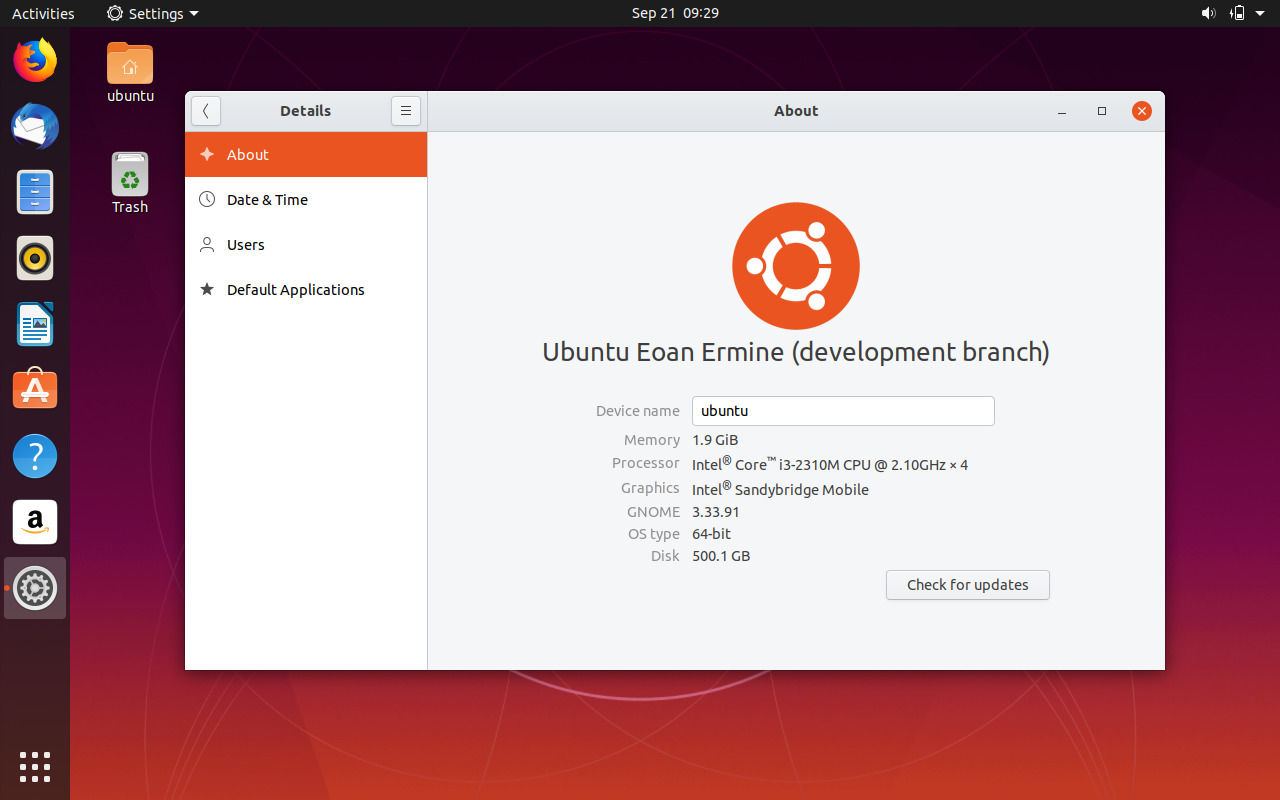Open the Settings menu in the top bar

point(152,13)
